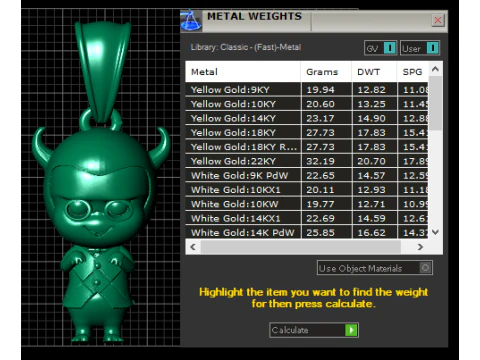The image size is (480, 360).
Task: Click the pendant bail in viewport
Action: [102, 72]
